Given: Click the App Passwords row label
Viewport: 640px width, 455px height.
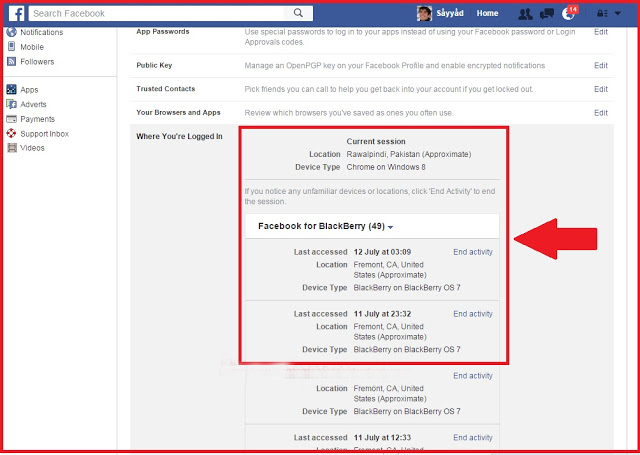Looking at the screenshot, I should [163, 32].
